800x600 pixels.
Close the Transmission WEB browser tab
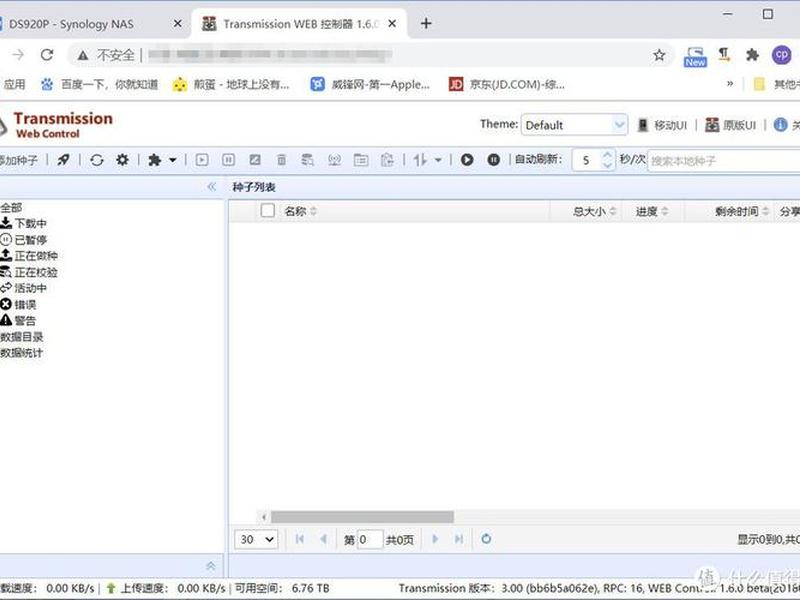pyautogui.click(x=392, y=23)
